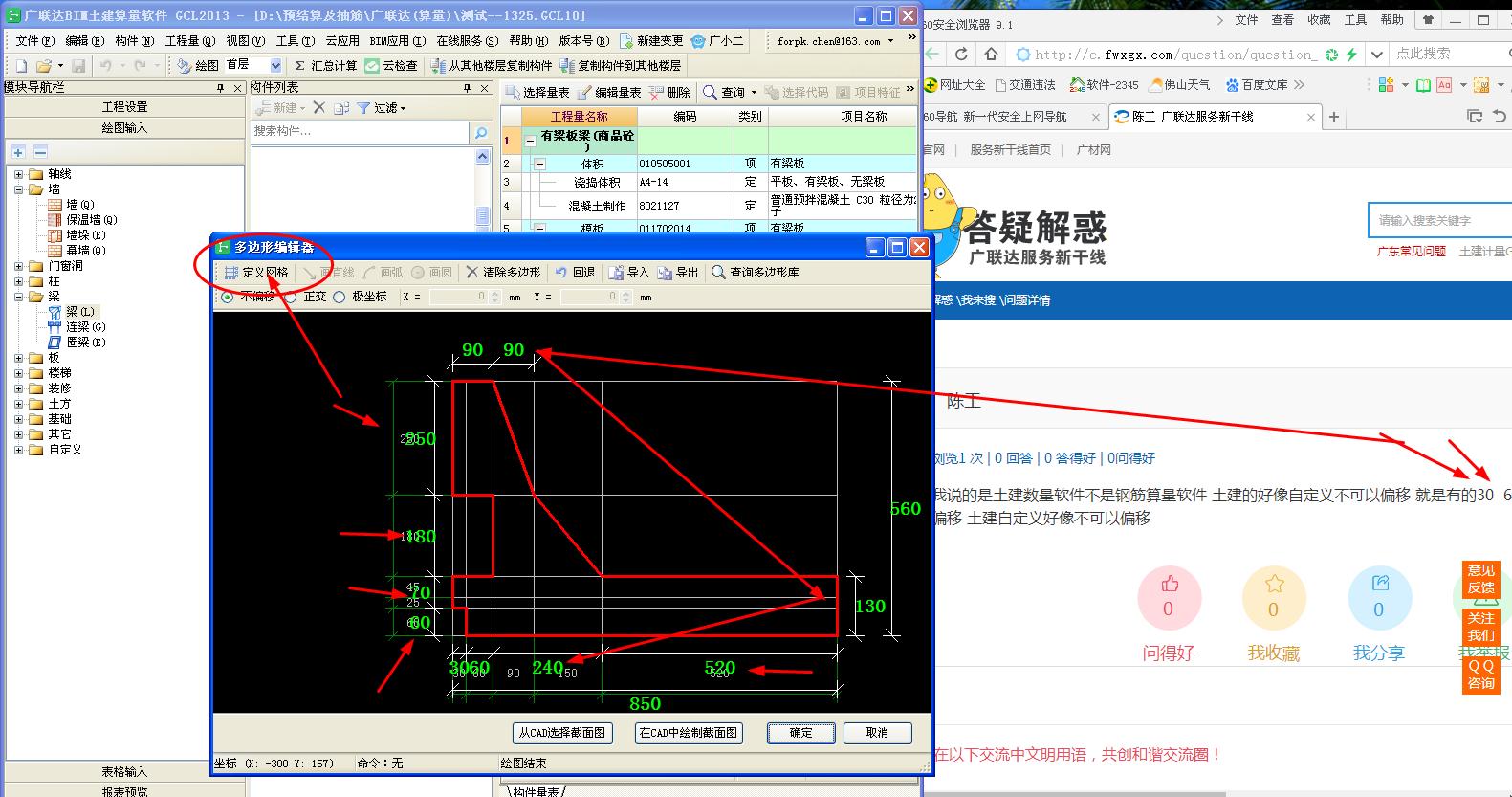Select the 极坐标 radio button
The width and height of the screenshot is (1512, 797).
(339, 298)
